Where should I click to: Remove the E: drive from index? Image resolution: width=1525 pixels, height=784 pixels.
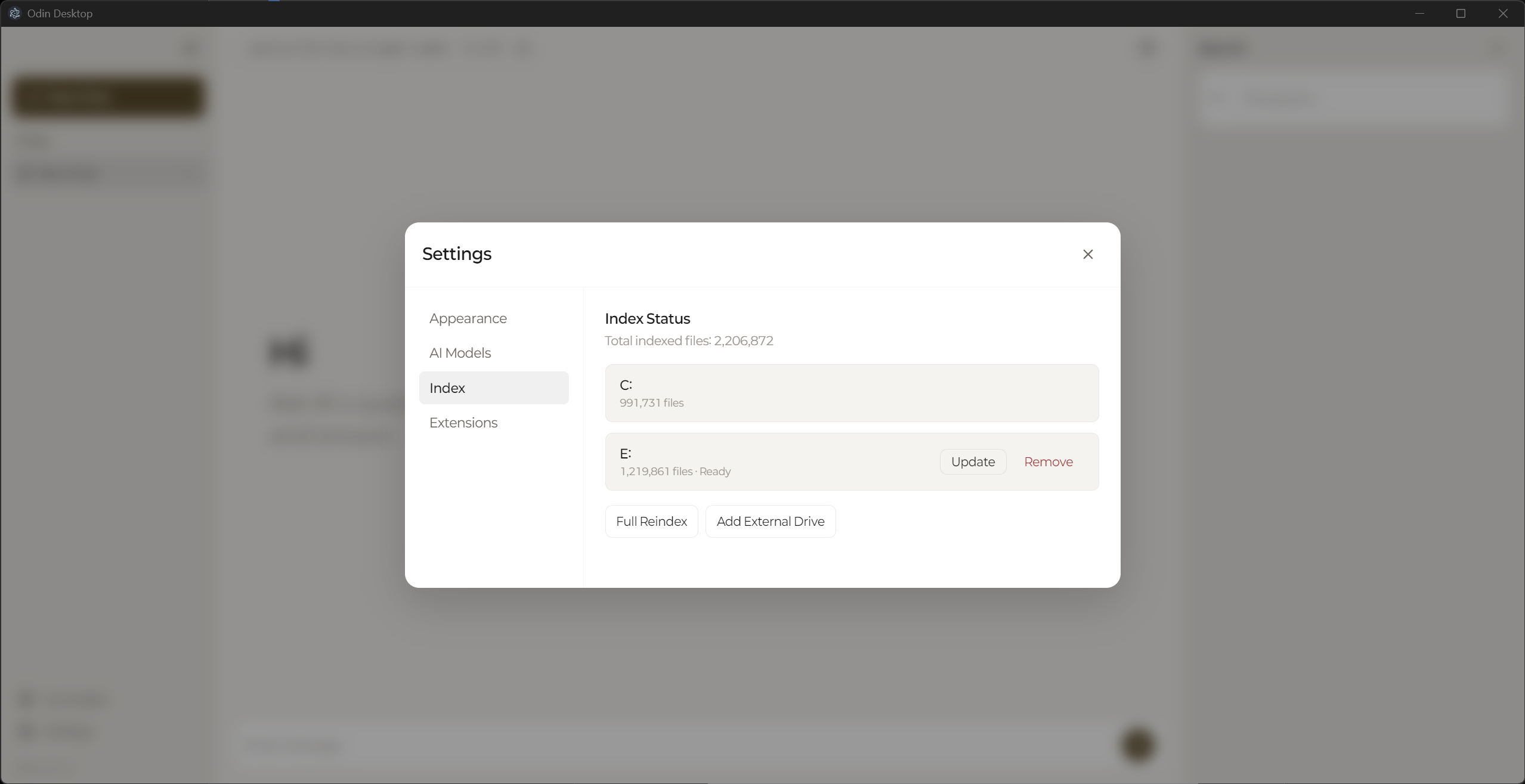[x=1048, y=462]
